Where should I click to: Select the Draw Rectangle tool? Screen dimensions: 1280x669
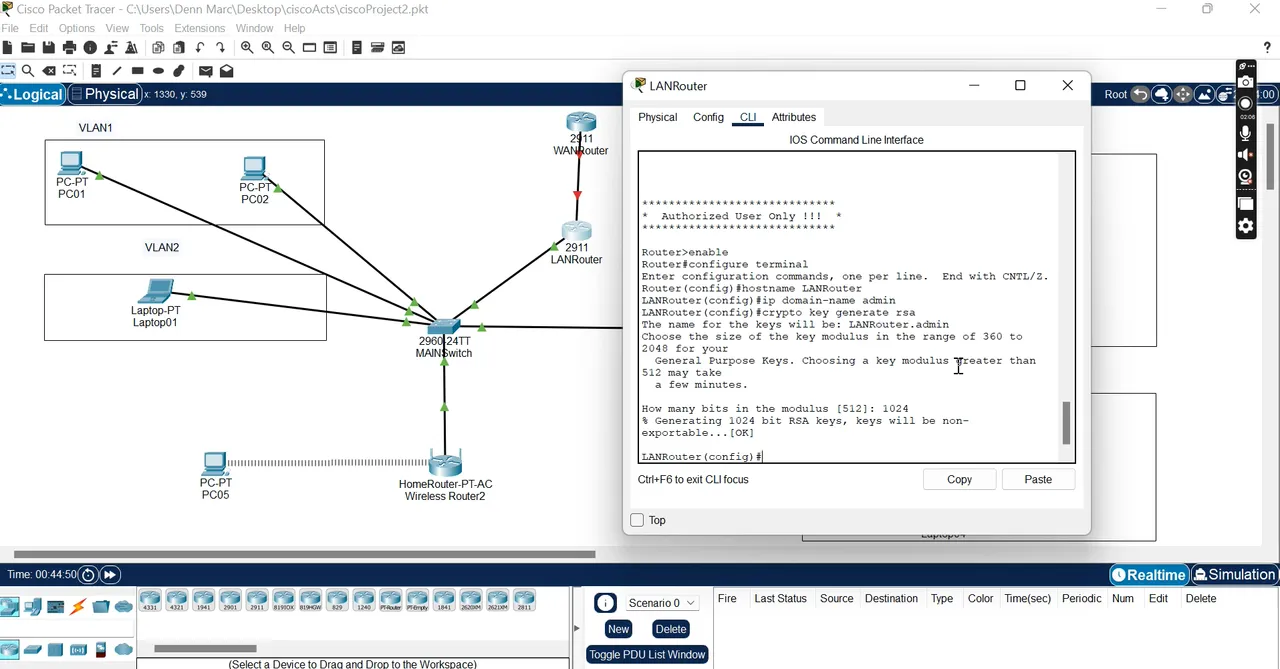pos(138,71)
